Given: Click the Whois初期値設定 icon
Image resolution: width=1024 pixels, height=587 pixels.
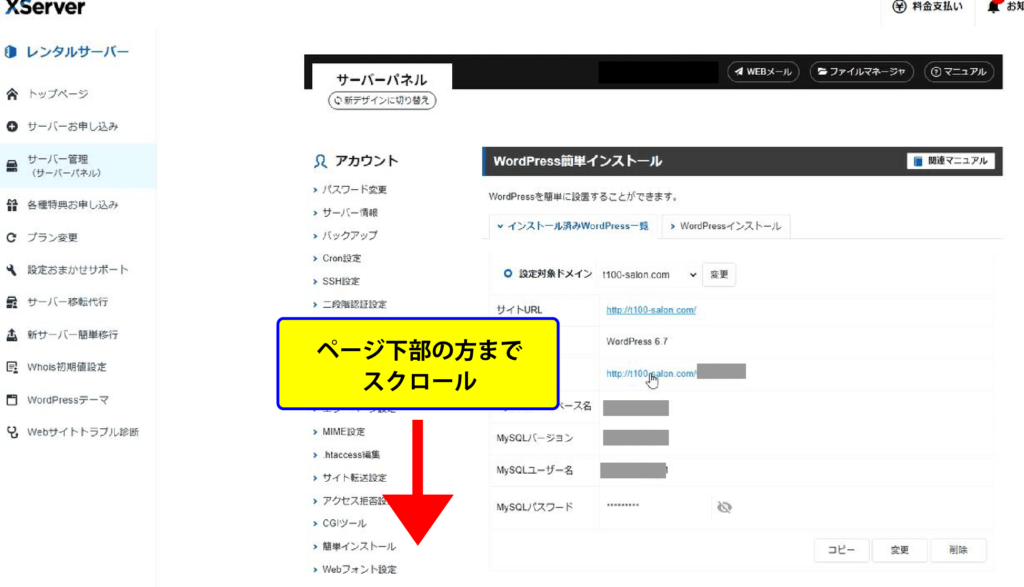Looking at the screenshot, I should coord(12,367).
